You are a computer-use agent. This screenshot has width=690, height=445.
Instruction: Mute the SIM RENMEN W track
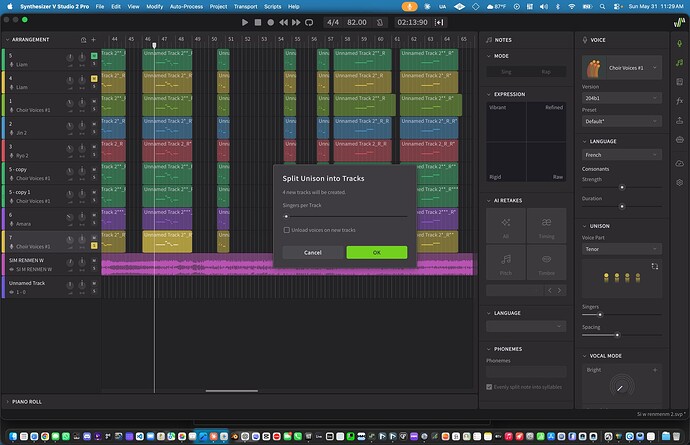94,261
